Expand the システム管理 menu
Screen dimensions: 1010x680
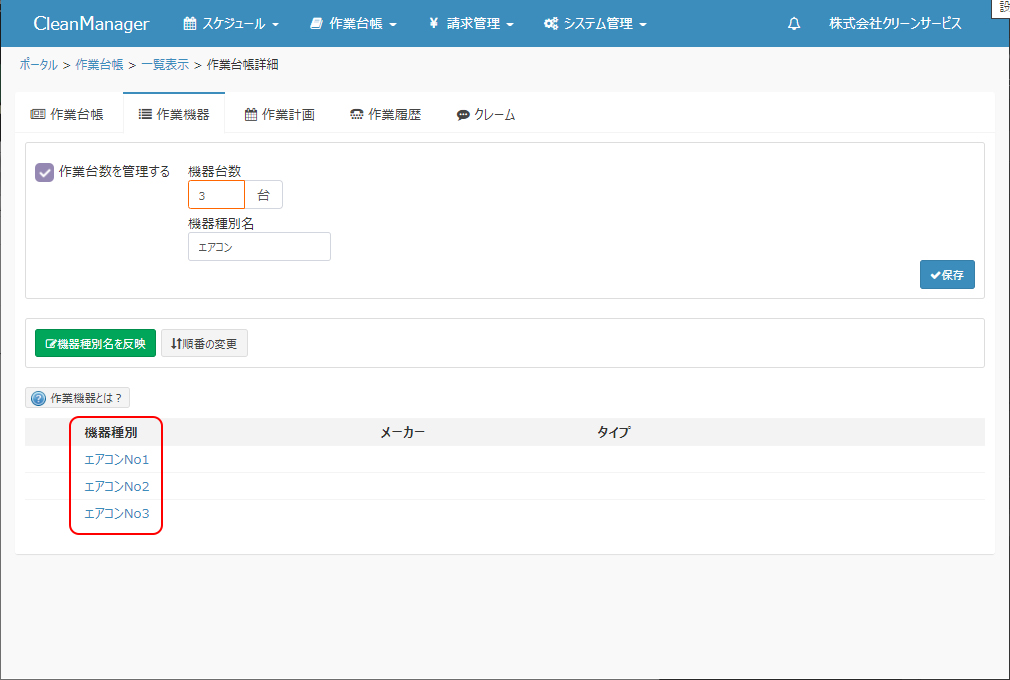pyautogui.click(x=595, y=23)
